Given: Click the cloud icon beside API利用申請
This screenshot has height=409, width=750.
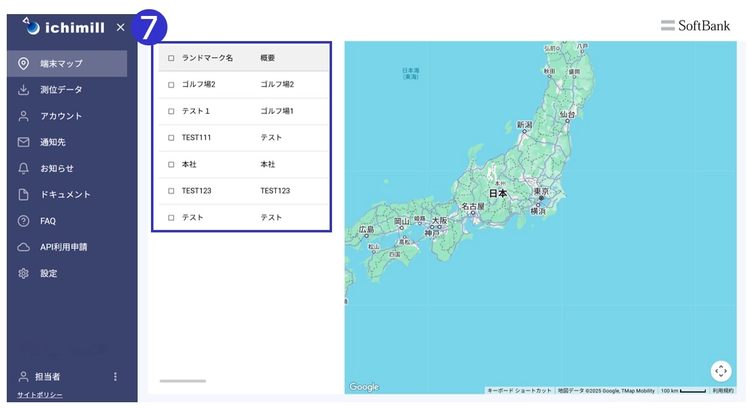Looking at the screenshot, I should pos(23,246).
